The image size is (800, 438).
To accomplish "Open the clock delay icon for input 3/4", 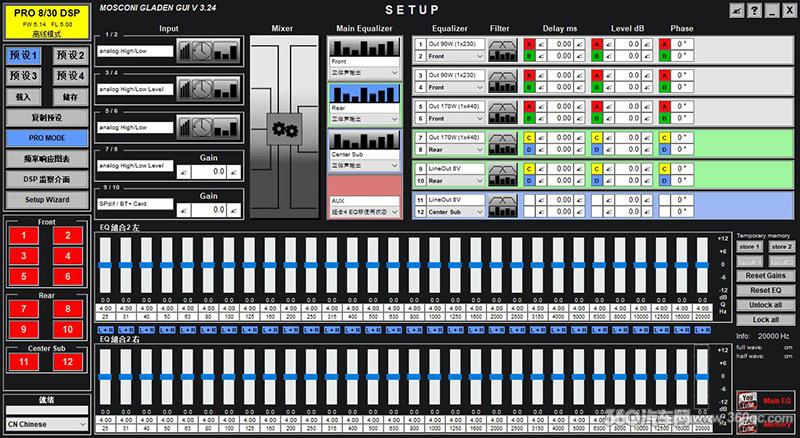I will tap(202, 89).
